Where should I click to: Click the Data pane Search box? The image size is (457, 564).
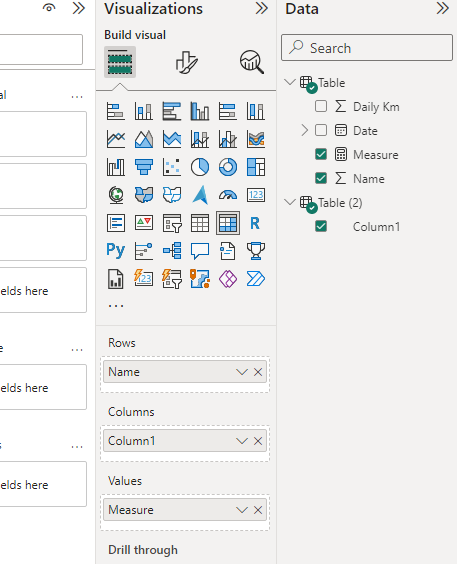coord(367,47)
